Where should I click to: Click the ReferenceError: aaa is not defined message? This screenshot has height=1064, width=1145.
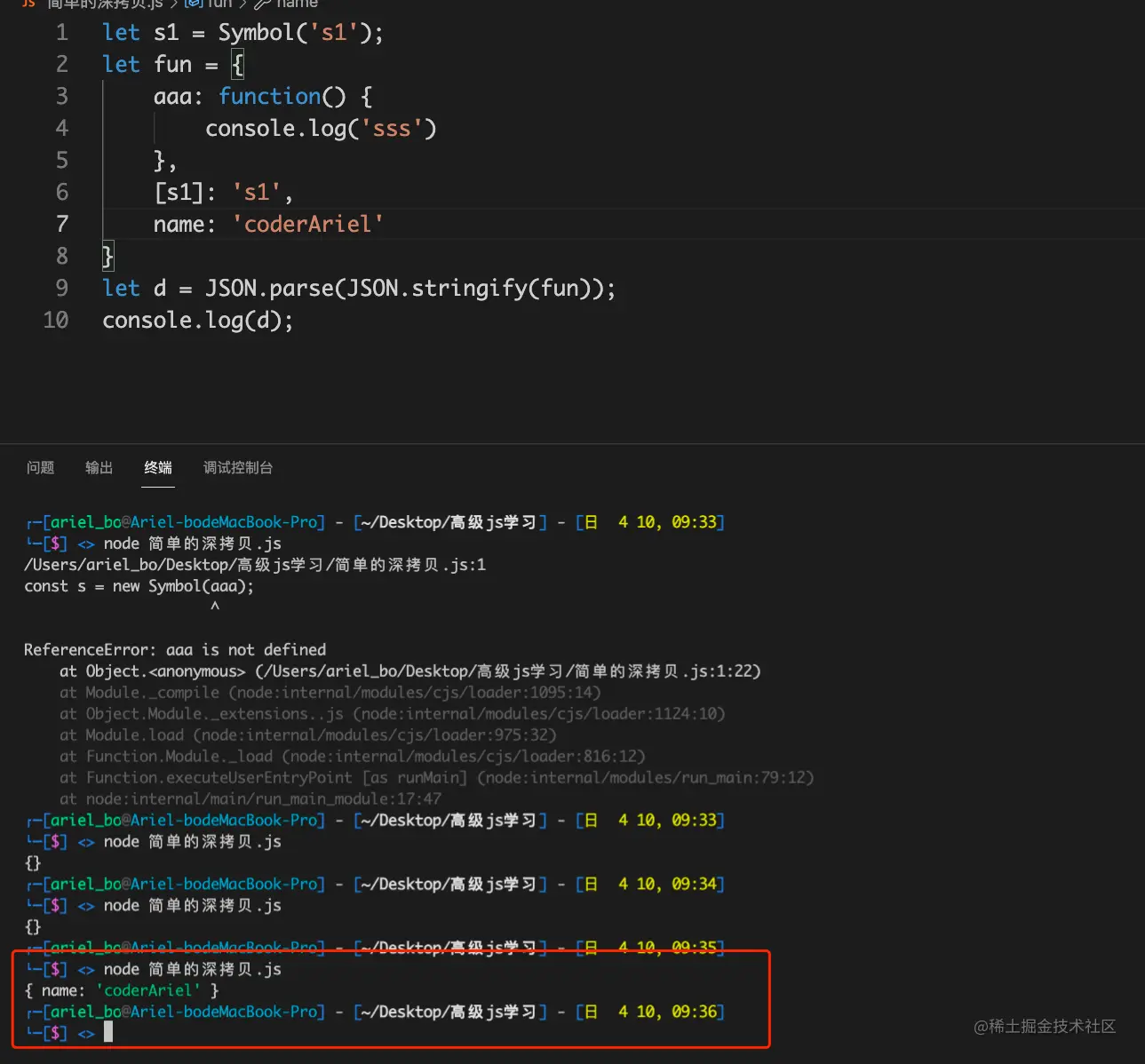click(x=175, y=650)
